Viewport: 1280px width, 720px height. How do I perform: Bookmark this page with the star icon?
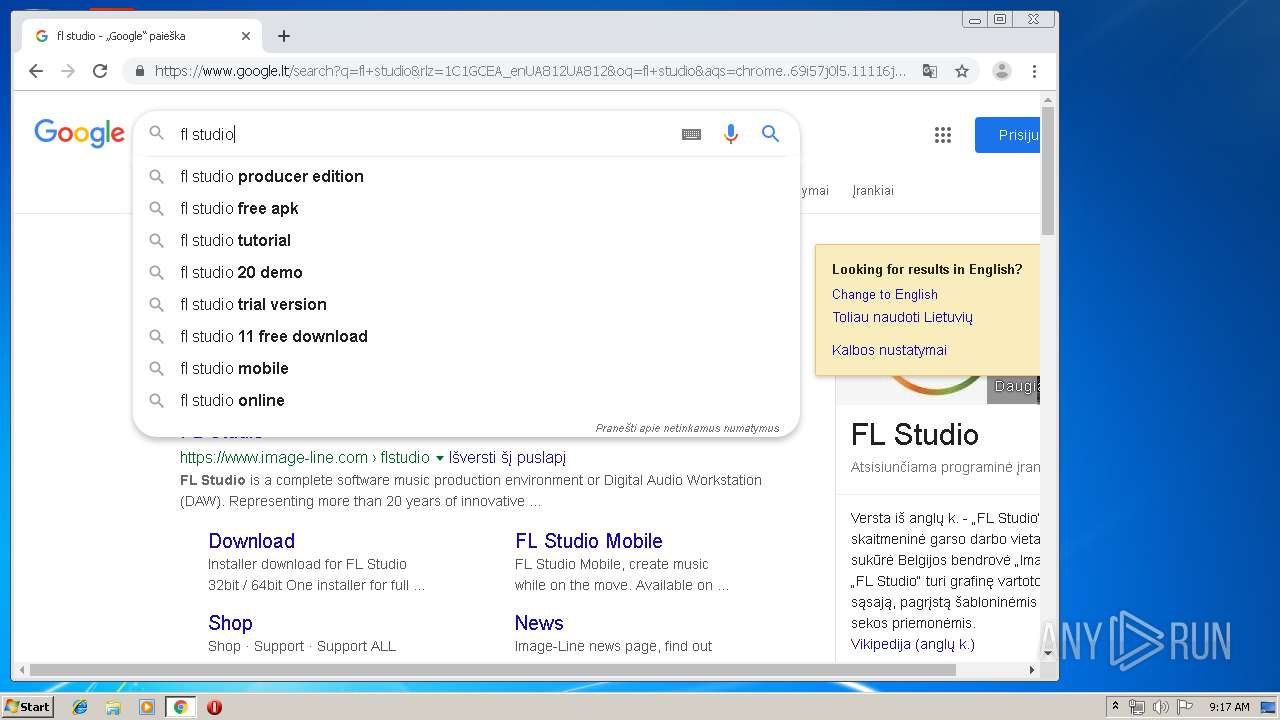tap(962, 71)
